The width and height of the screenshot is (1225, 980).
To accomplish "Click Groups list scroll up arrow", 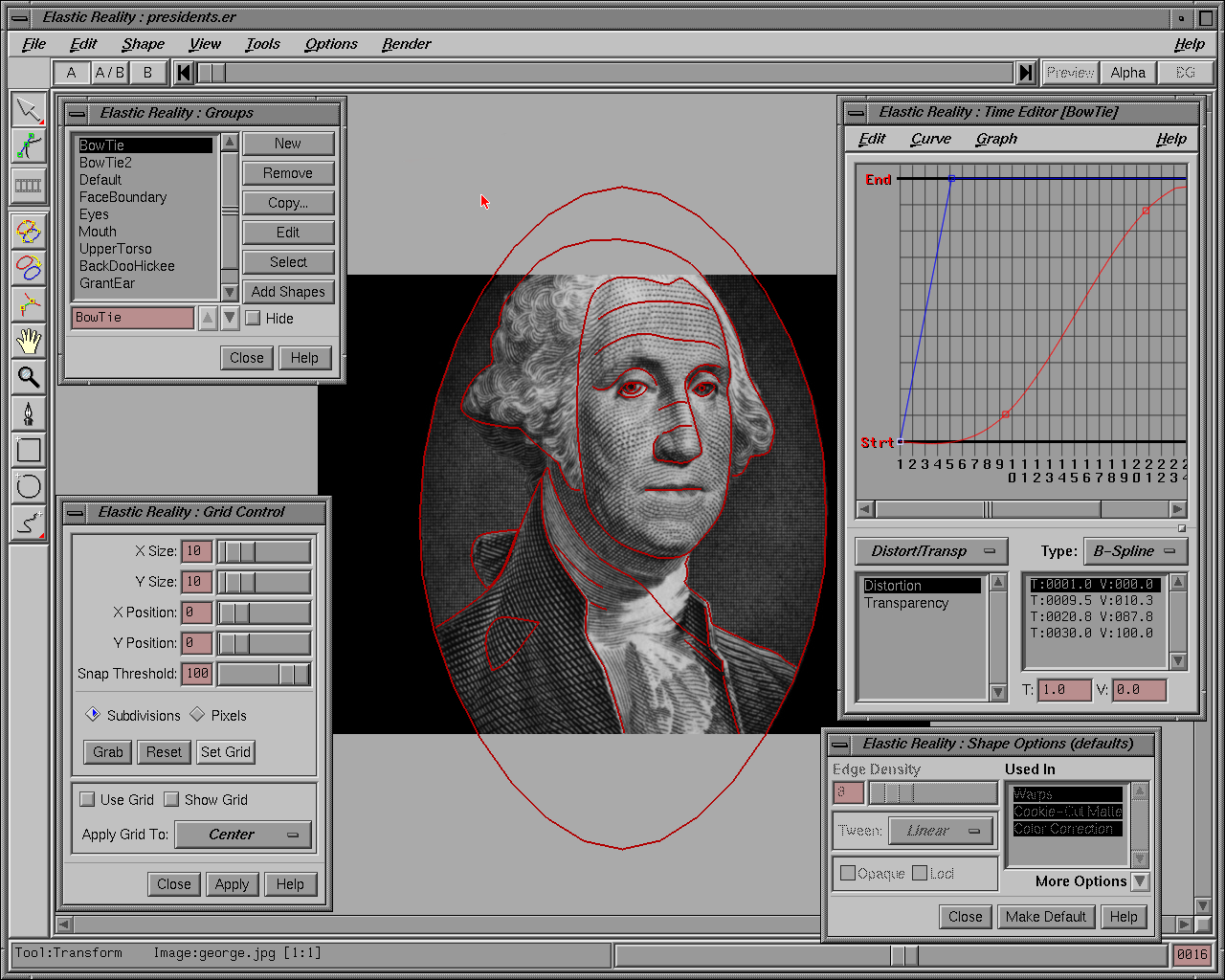I will (x=230, y=143).
